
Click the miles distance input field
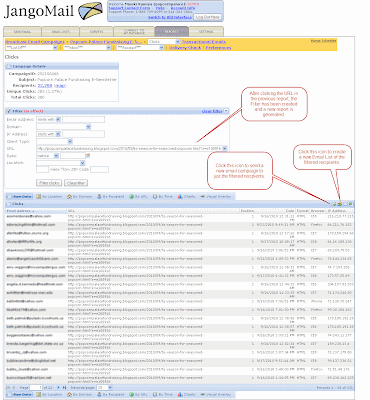42,170
